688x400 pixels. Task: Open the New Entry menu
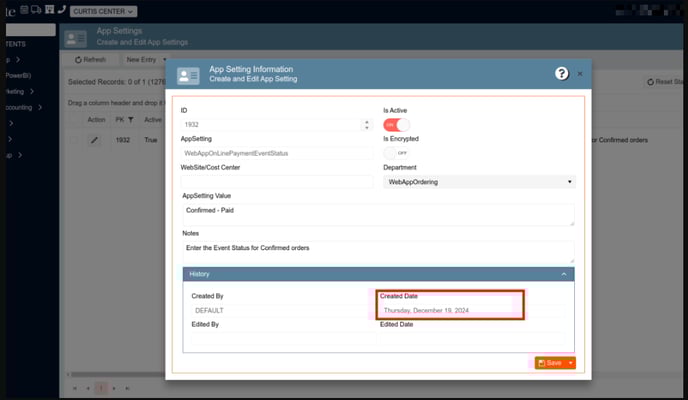[x=143, y=60]
